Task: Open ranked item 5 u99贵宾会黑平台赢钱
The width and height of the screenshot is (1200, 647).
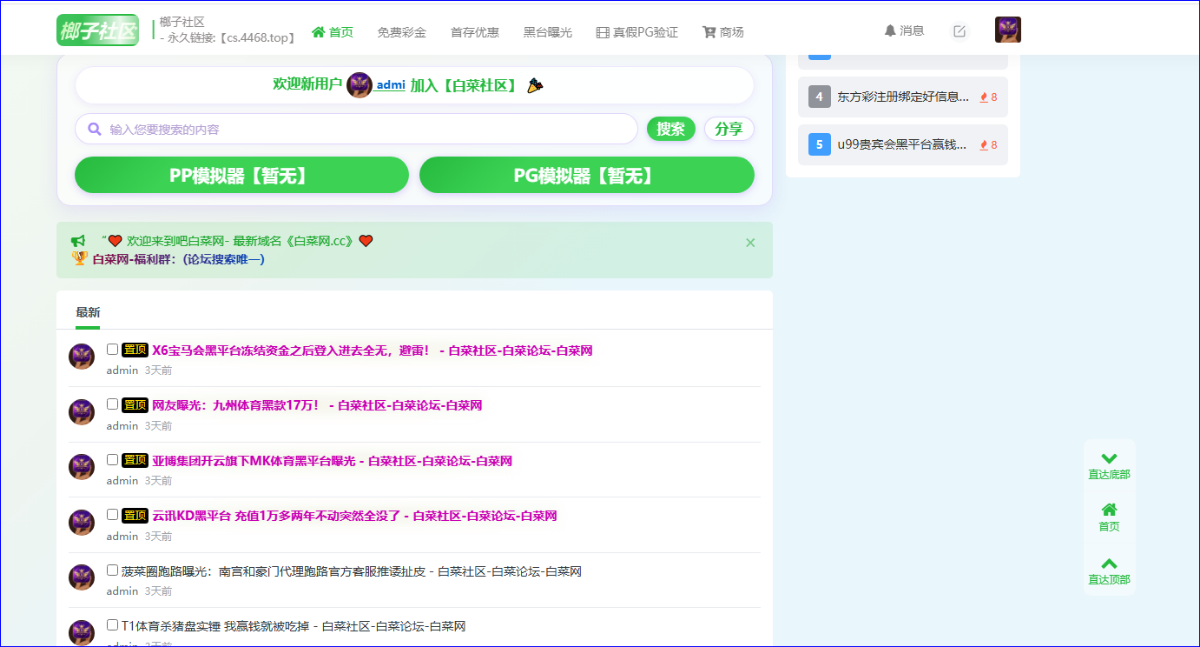Action: coord(903,145)
